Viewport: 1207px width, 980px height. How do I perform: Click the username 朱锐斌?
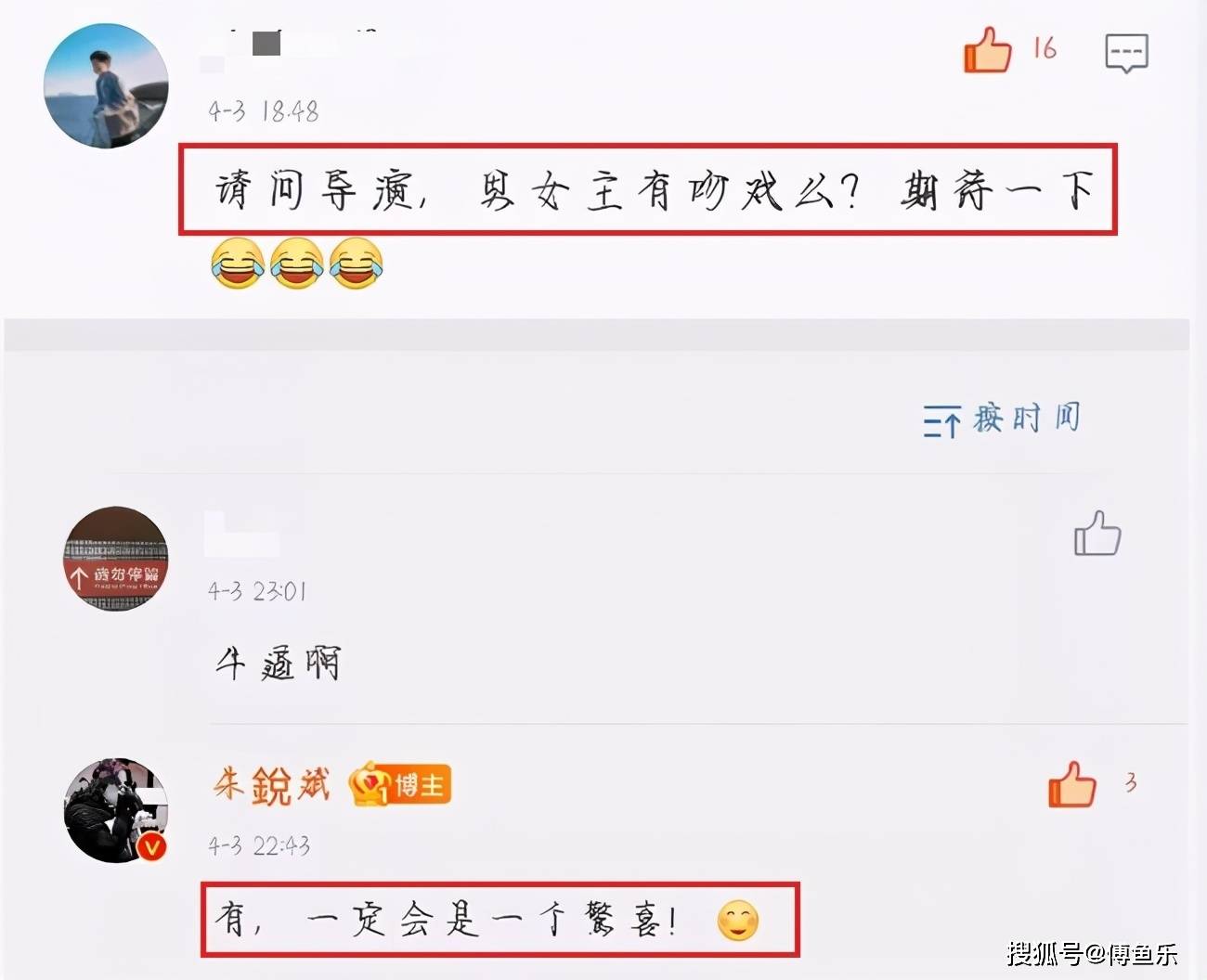coord(271,785)
